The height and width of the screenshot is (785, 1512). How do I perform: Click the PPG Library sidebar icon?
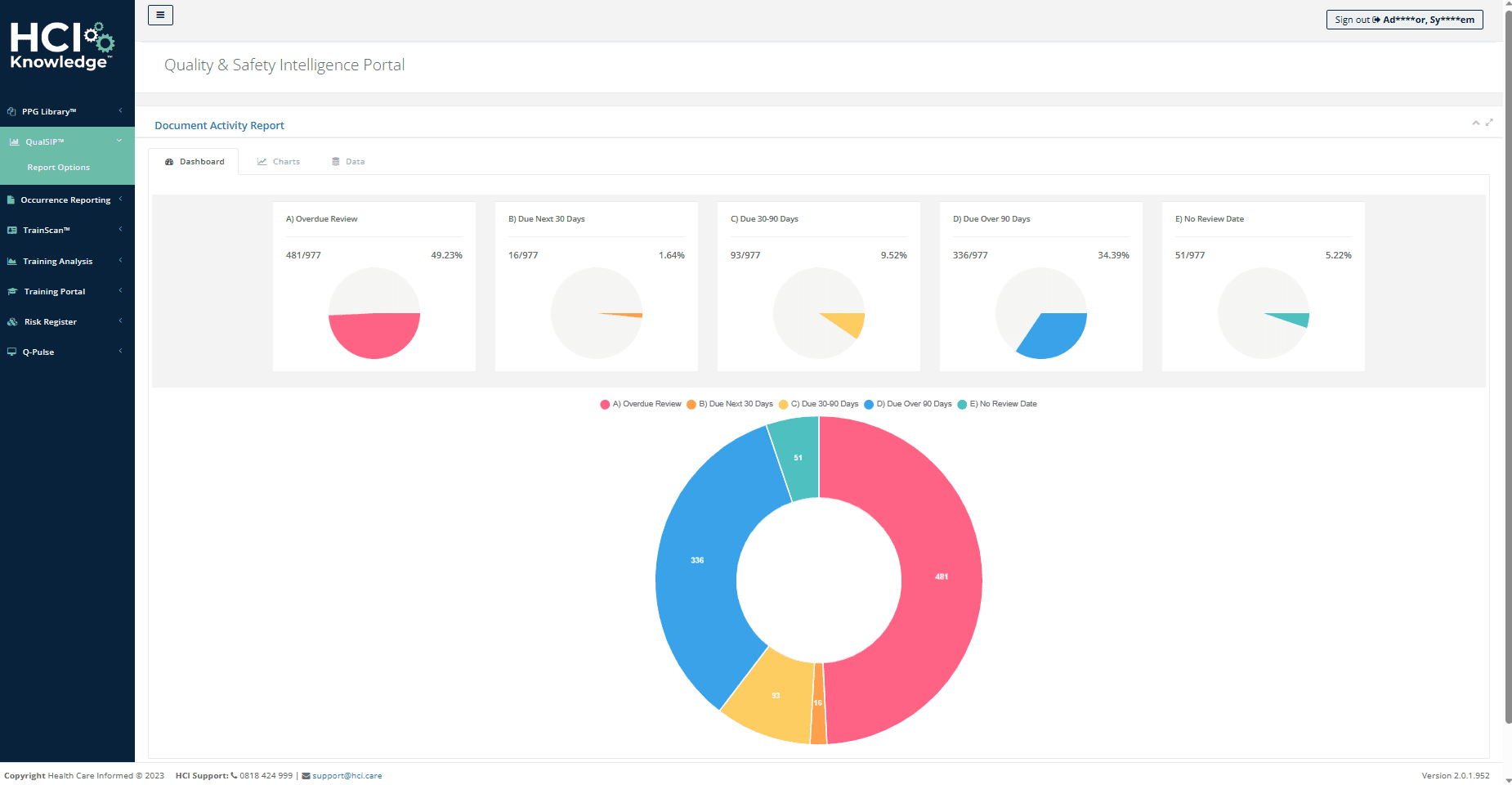11,112
